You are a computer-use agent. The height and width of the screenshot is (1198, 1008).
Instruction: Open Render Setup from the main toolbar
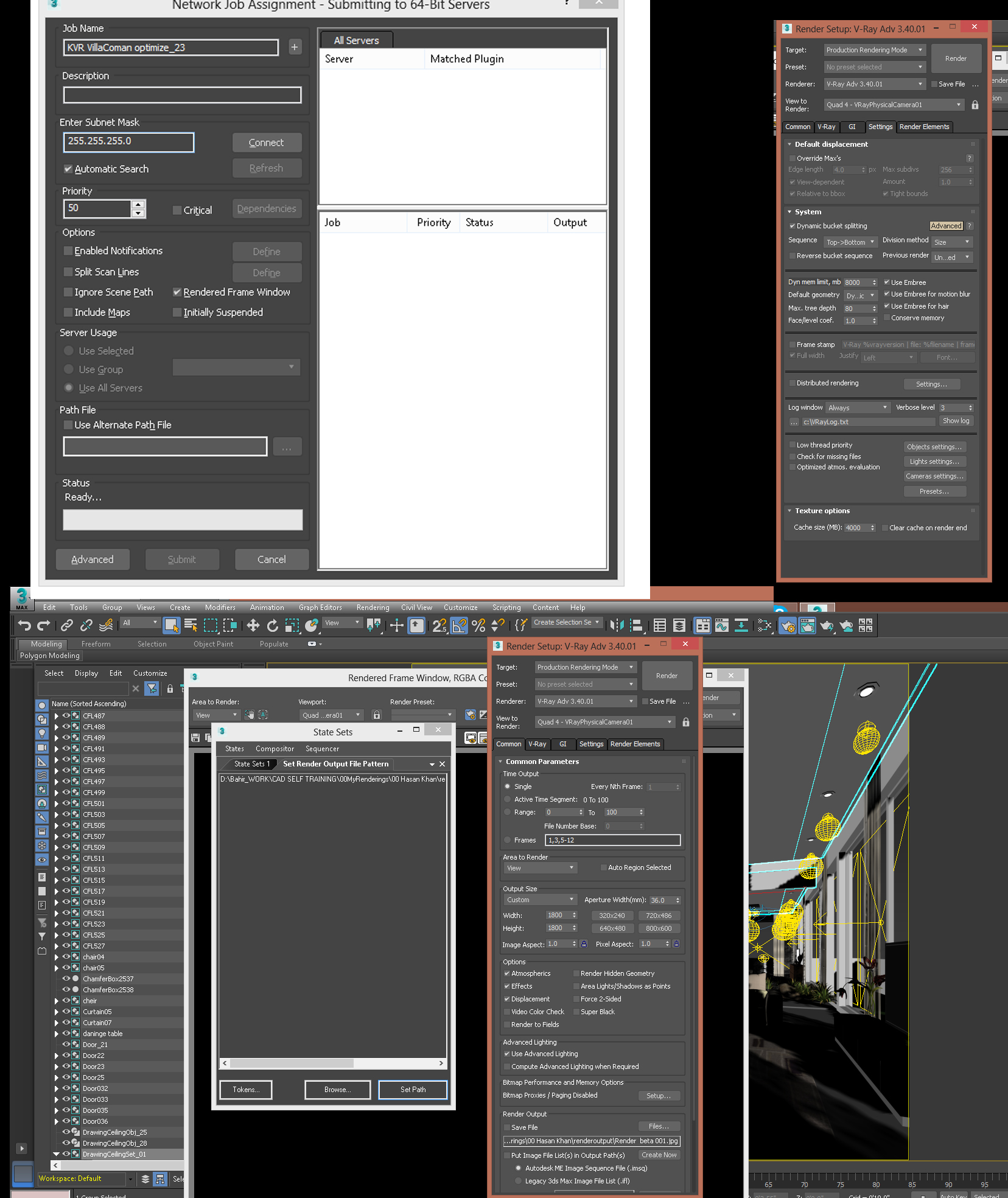(788, 625)
